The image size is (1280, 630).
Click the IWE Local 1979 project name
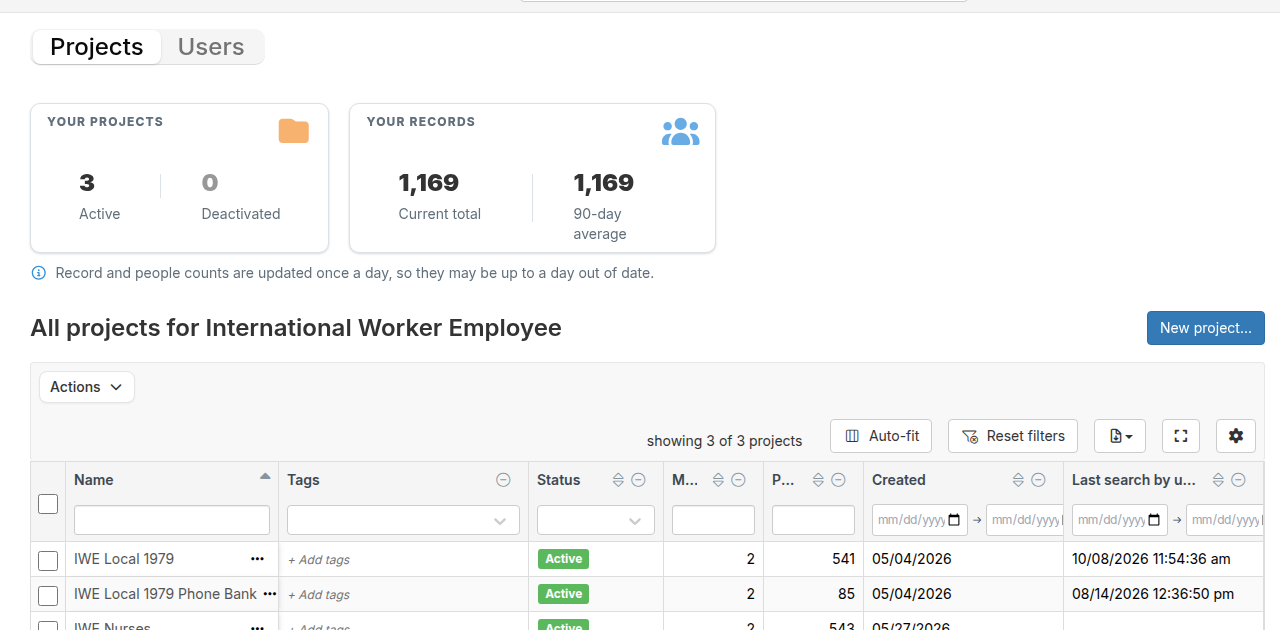click(x=124, y=559)
